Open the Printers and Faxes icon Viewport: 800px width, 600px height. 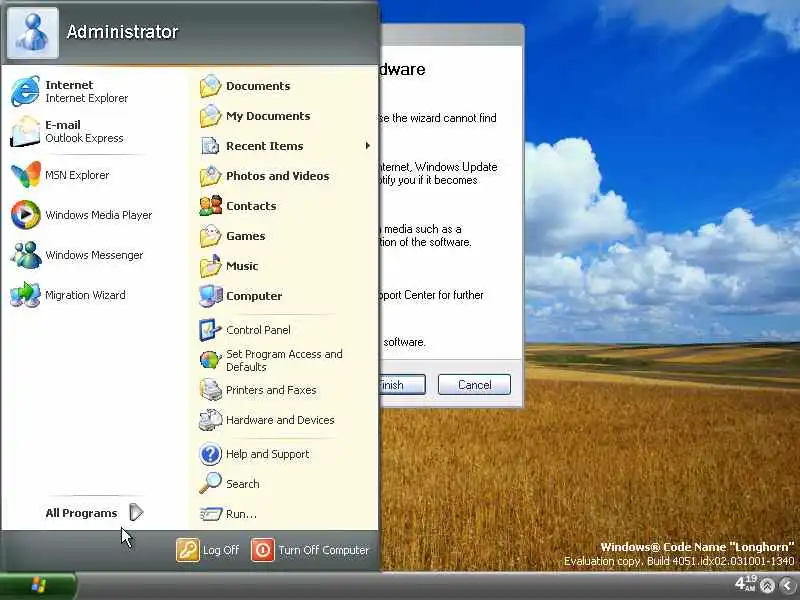point(210,390)
